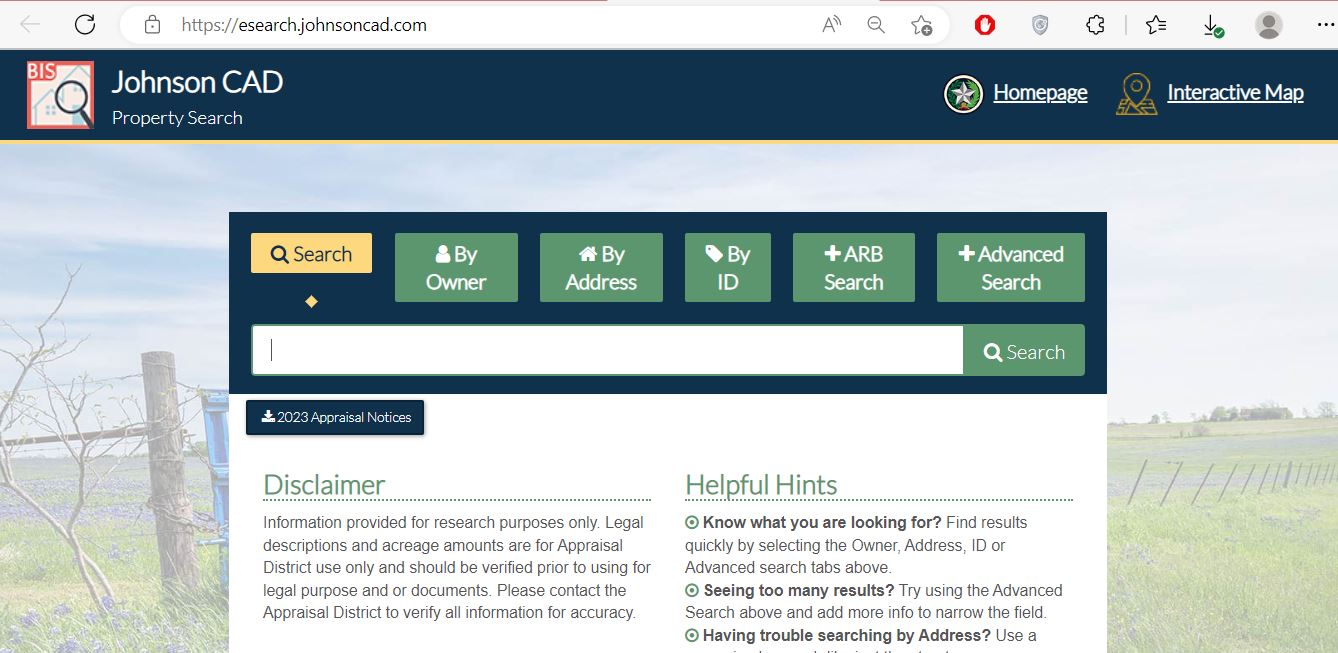The height and width of the screenshot is (653, 1338).
Task: Open the browser extensions puzzle icon
Action: [x=1095, y=25]
